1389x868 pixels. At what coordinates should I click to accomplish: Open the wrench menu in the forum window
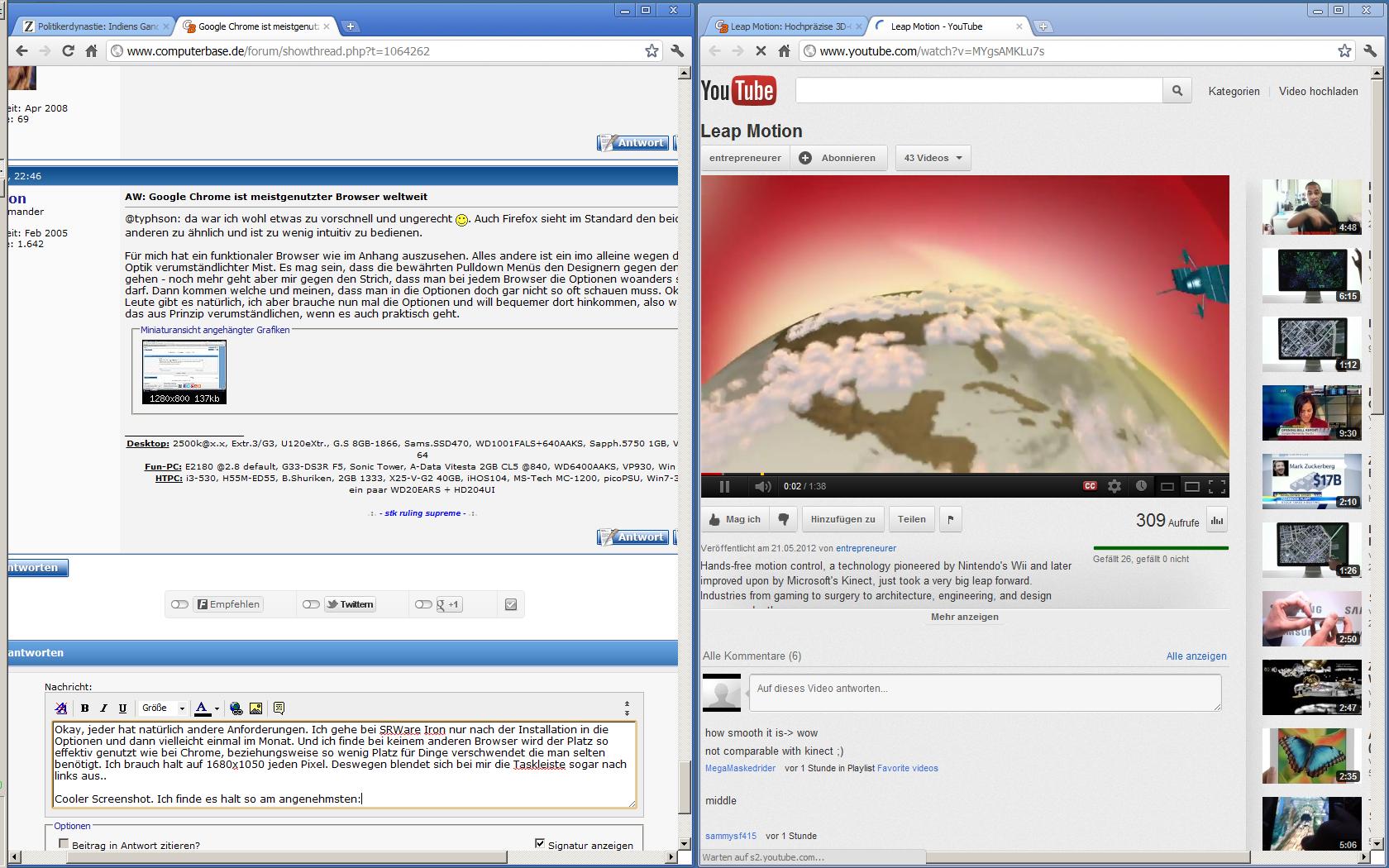click(677, 50)
